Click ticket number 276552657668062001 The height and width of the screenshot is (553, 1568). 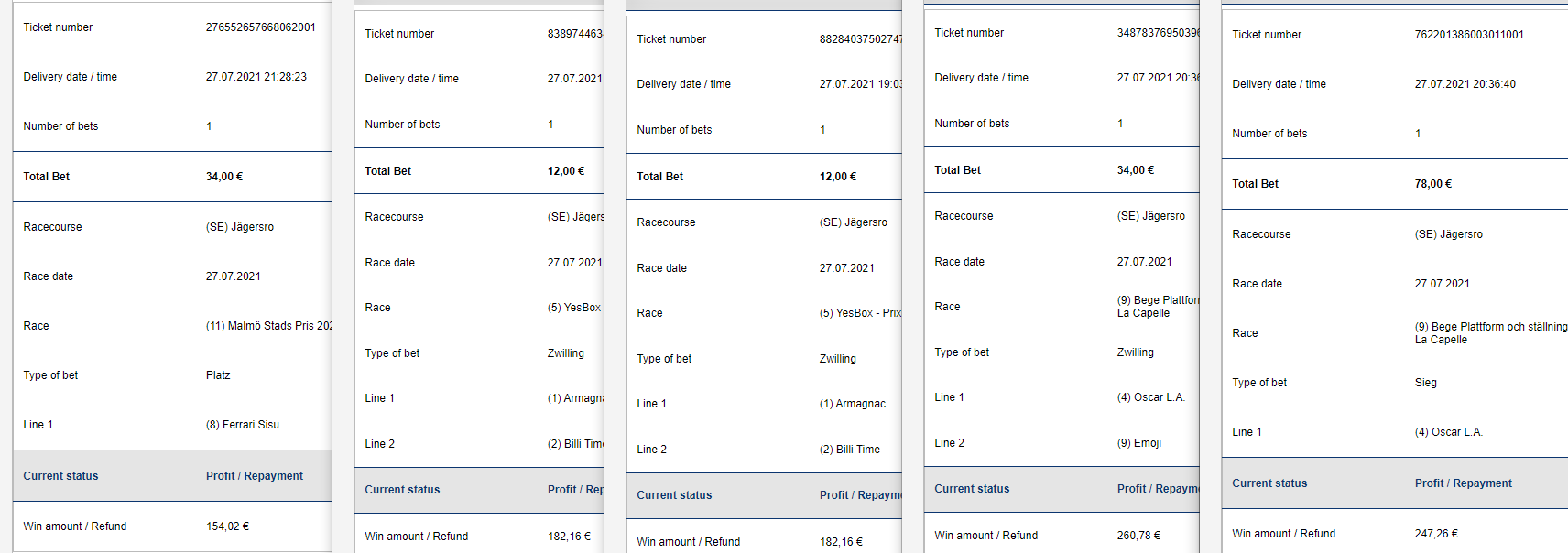260,27
